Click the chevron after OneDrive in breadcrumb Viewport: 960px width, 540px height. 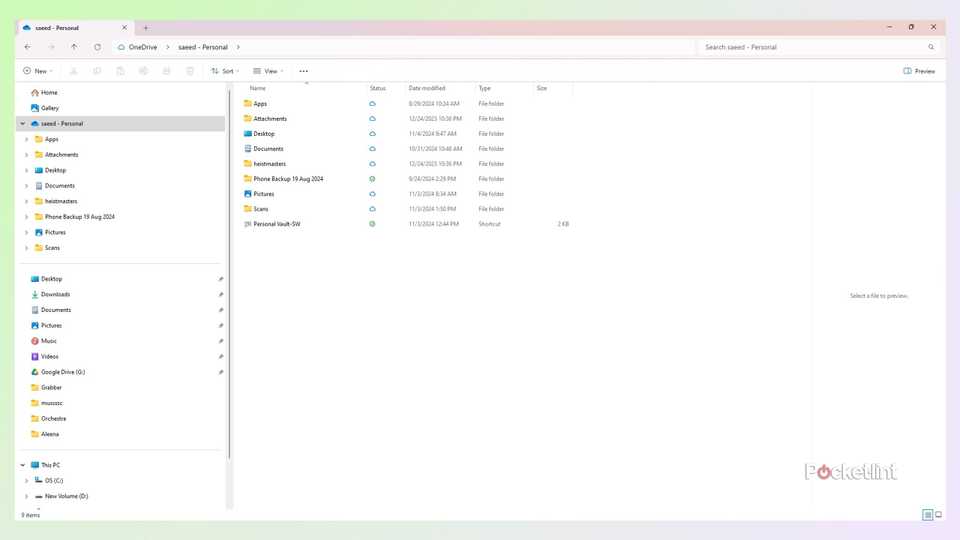tap(168, 47)
